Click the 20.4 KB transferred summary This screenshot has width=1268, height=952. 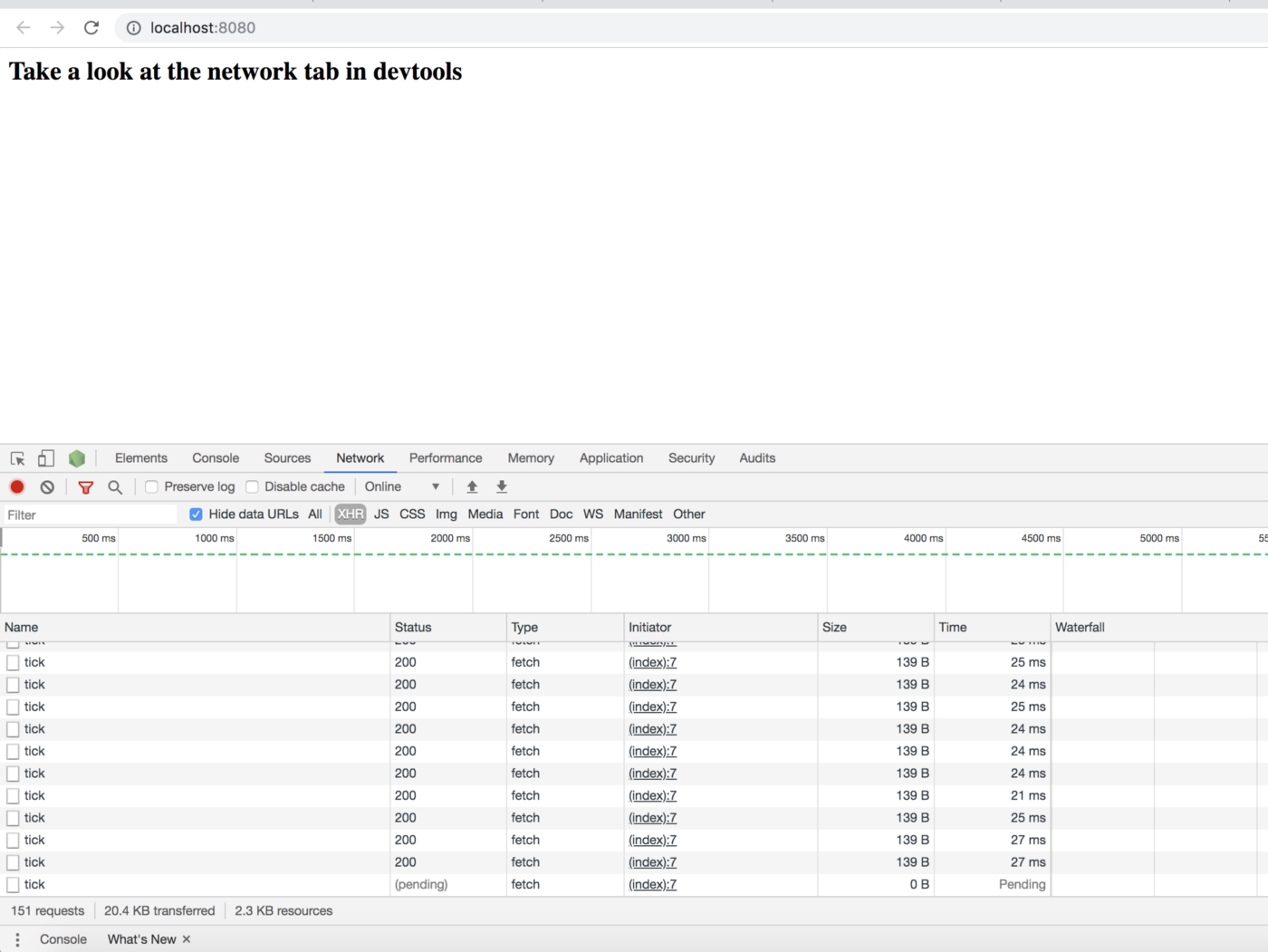159,911
